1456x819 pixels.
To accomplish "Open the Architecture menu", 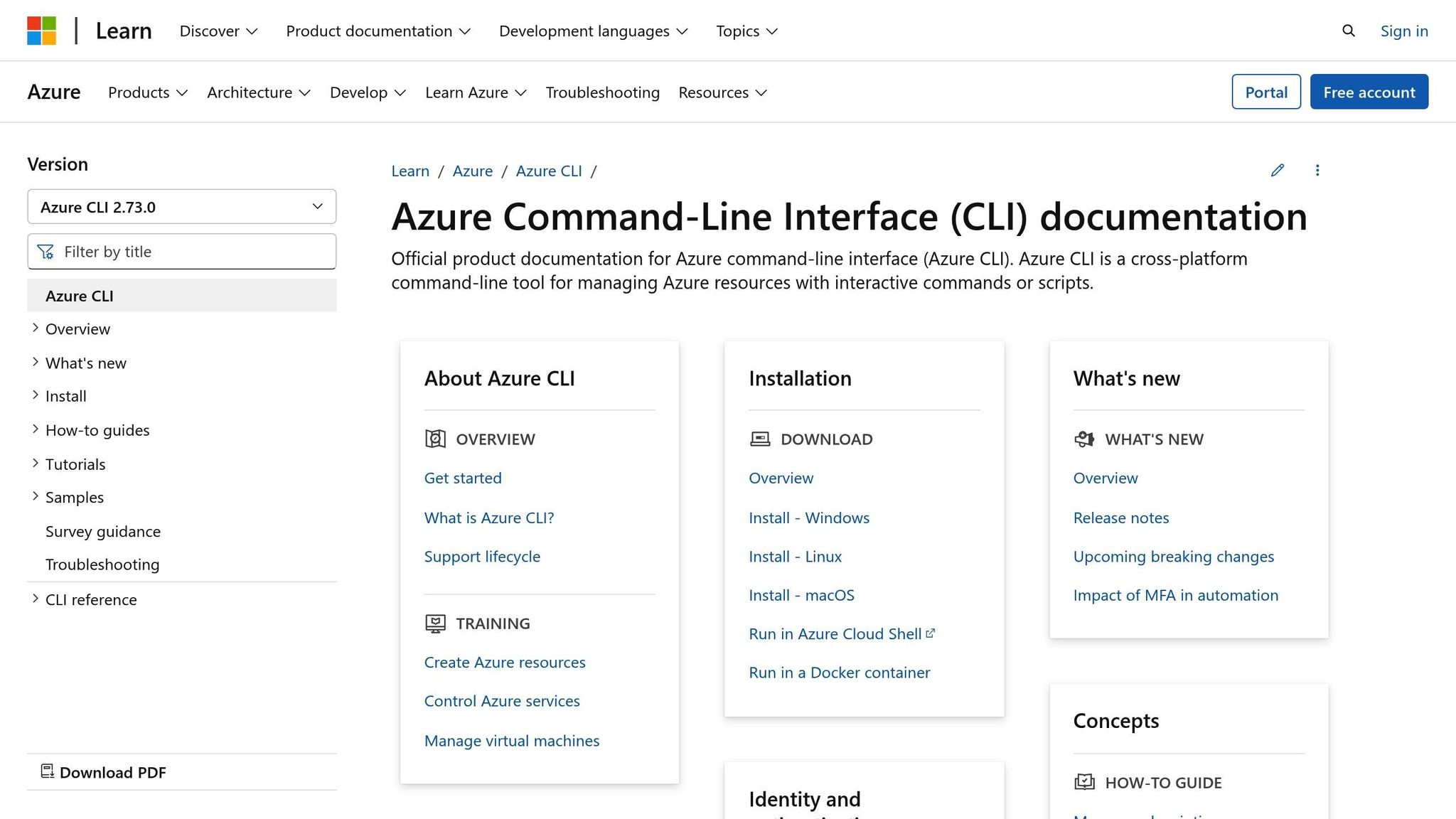I will (259, 92).
